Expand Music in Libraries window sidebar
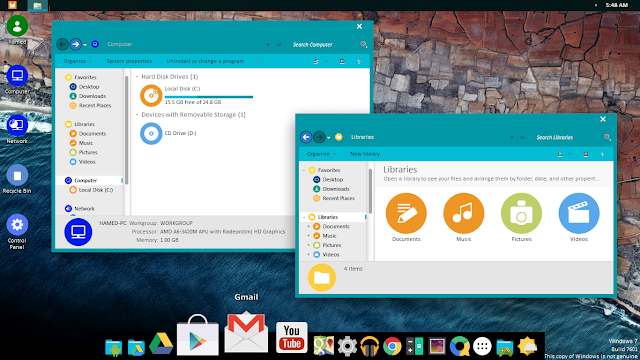The height and width of the screenshot is (360, 640). (x=309, y=236)
